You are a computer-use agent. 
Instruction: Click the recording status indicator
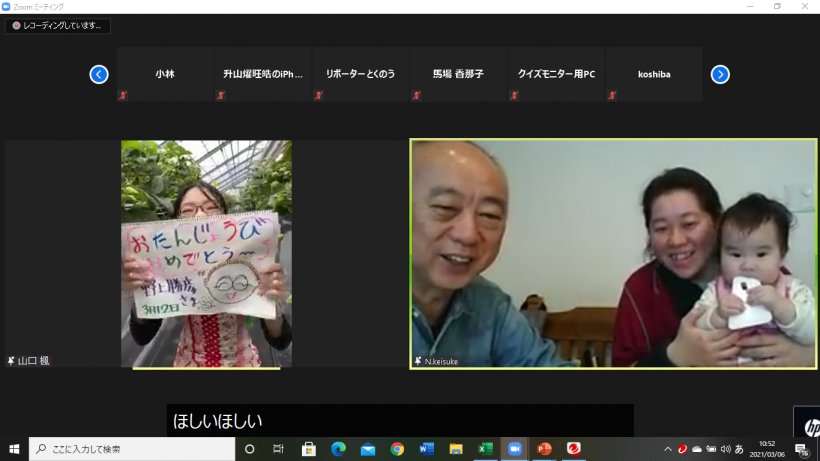[x=58, y=26]
